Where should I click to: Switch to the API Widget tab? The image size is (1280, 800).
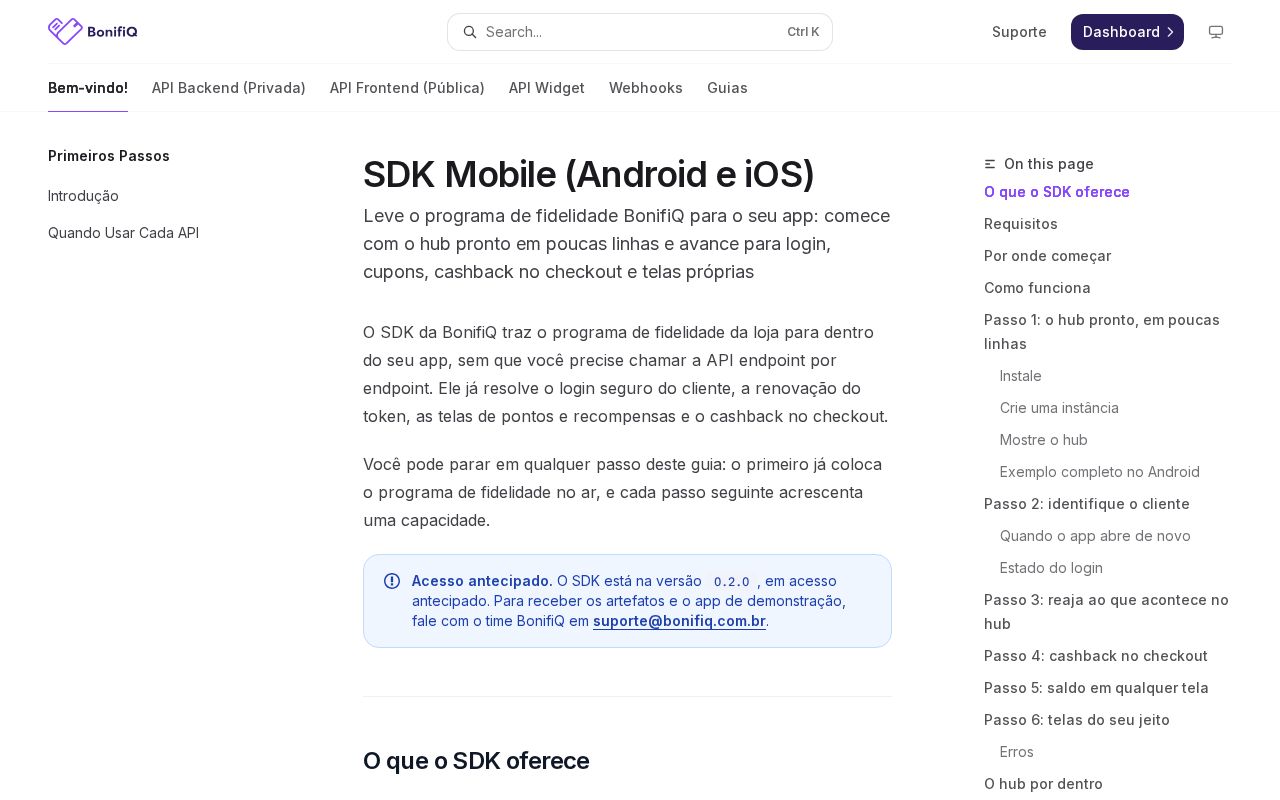(547, 88)
